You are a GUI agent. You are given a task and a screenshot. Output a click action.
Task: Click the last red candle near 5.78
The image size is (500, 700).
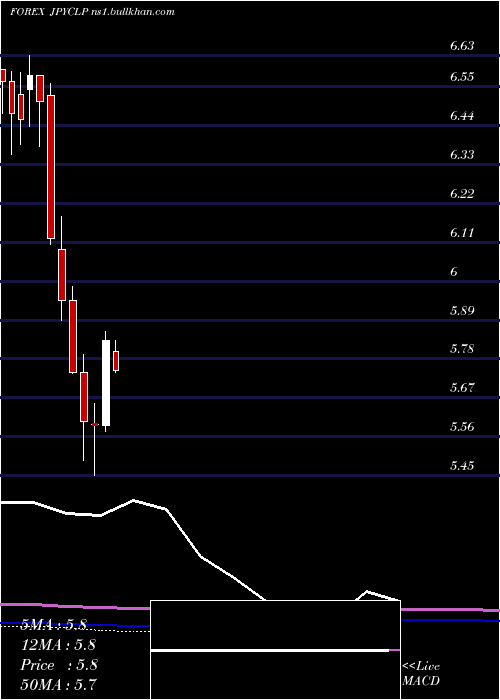coord(116,361)
